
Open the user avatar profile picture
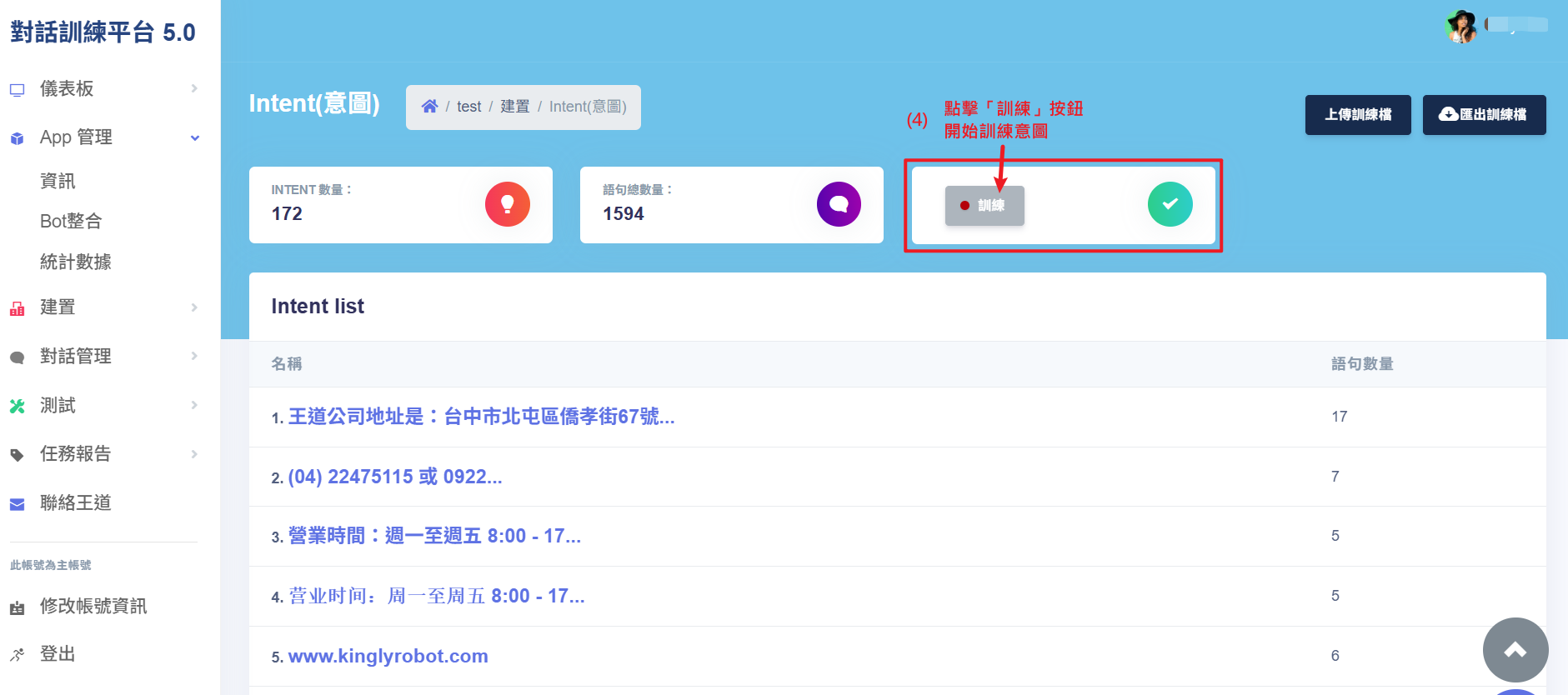click(x=1460, y=27)
